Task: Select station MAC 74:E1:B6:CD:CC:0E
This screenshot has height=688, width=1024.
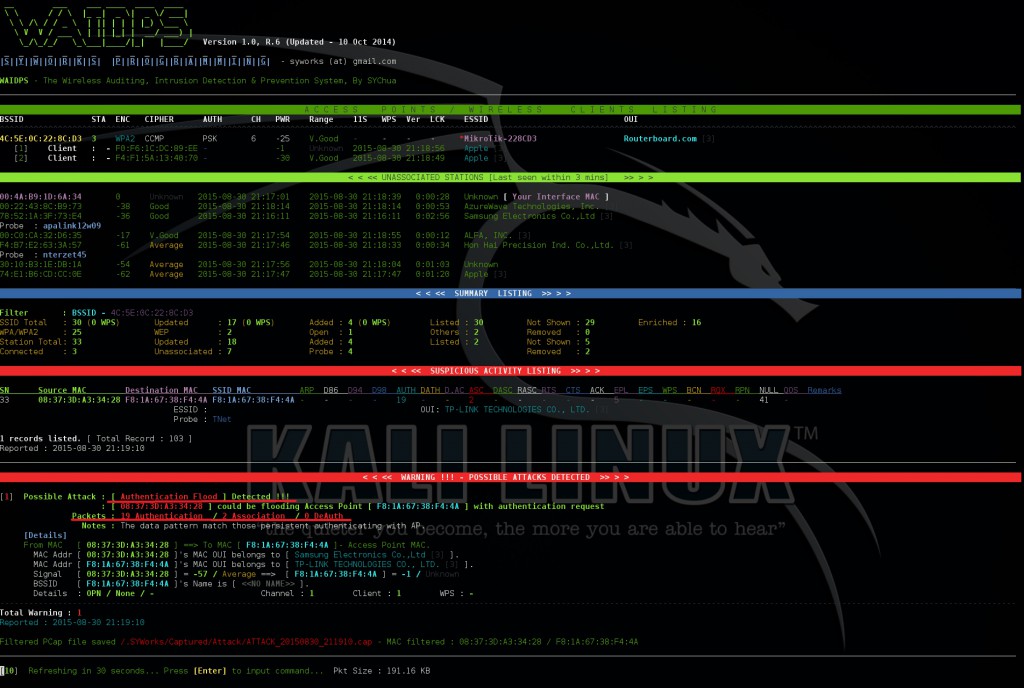Action: coord(41,274)
